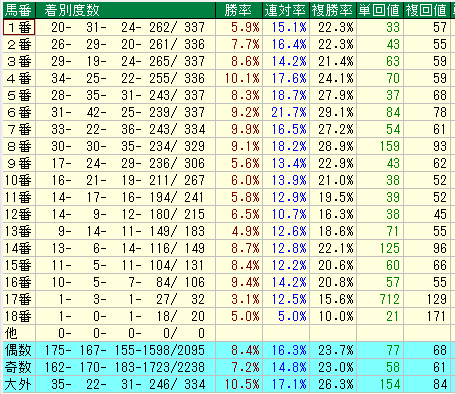Sort by the 馬番 column header
The width and height of the screenshot is (455, 394).
tap(19, 10)
